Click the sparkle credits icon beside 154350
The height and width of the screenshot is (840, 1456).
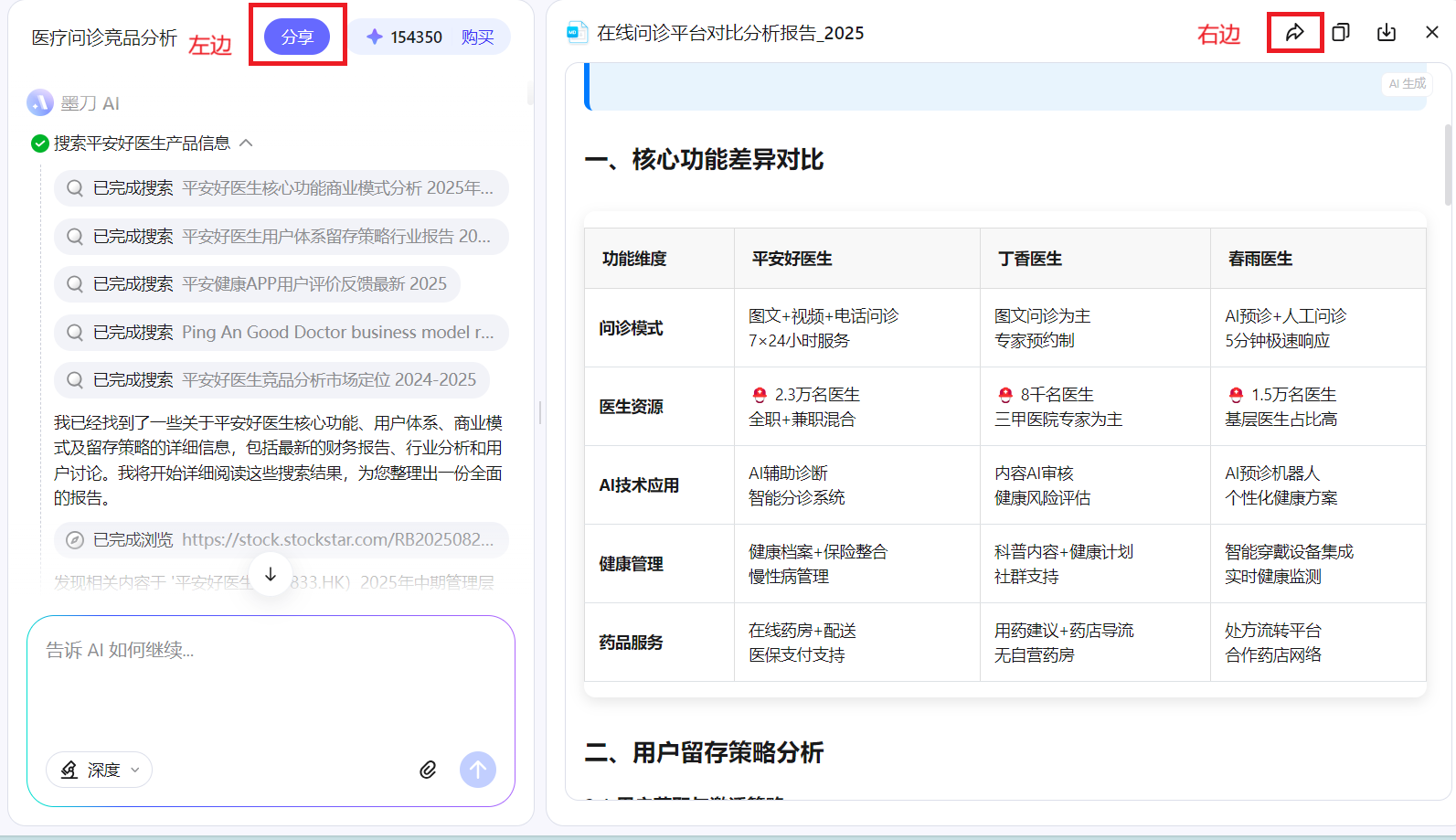(375, 37)
